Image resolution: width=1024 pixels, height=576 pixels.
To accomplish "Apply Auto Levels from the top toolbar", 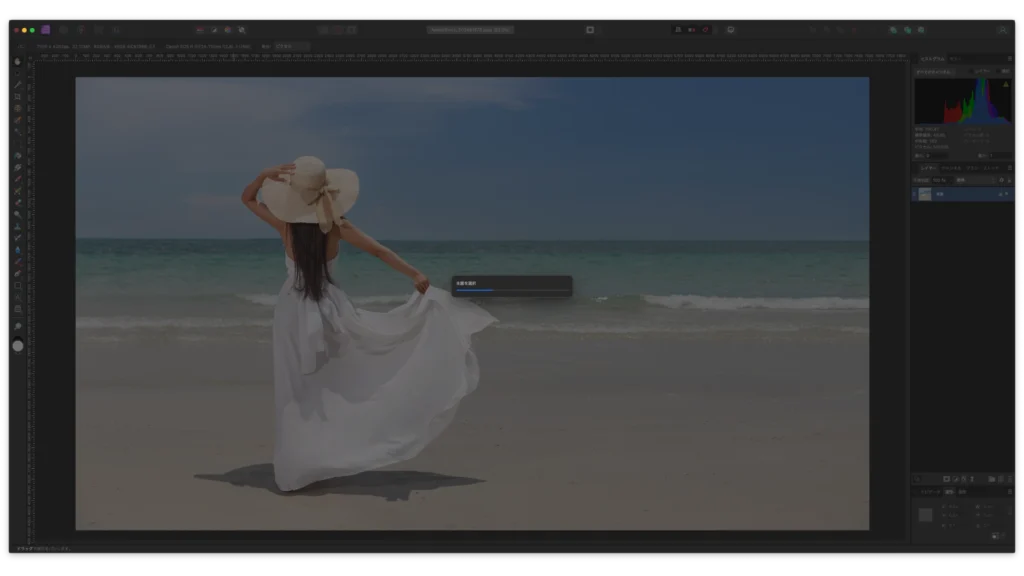I will (x=200, y=30).
